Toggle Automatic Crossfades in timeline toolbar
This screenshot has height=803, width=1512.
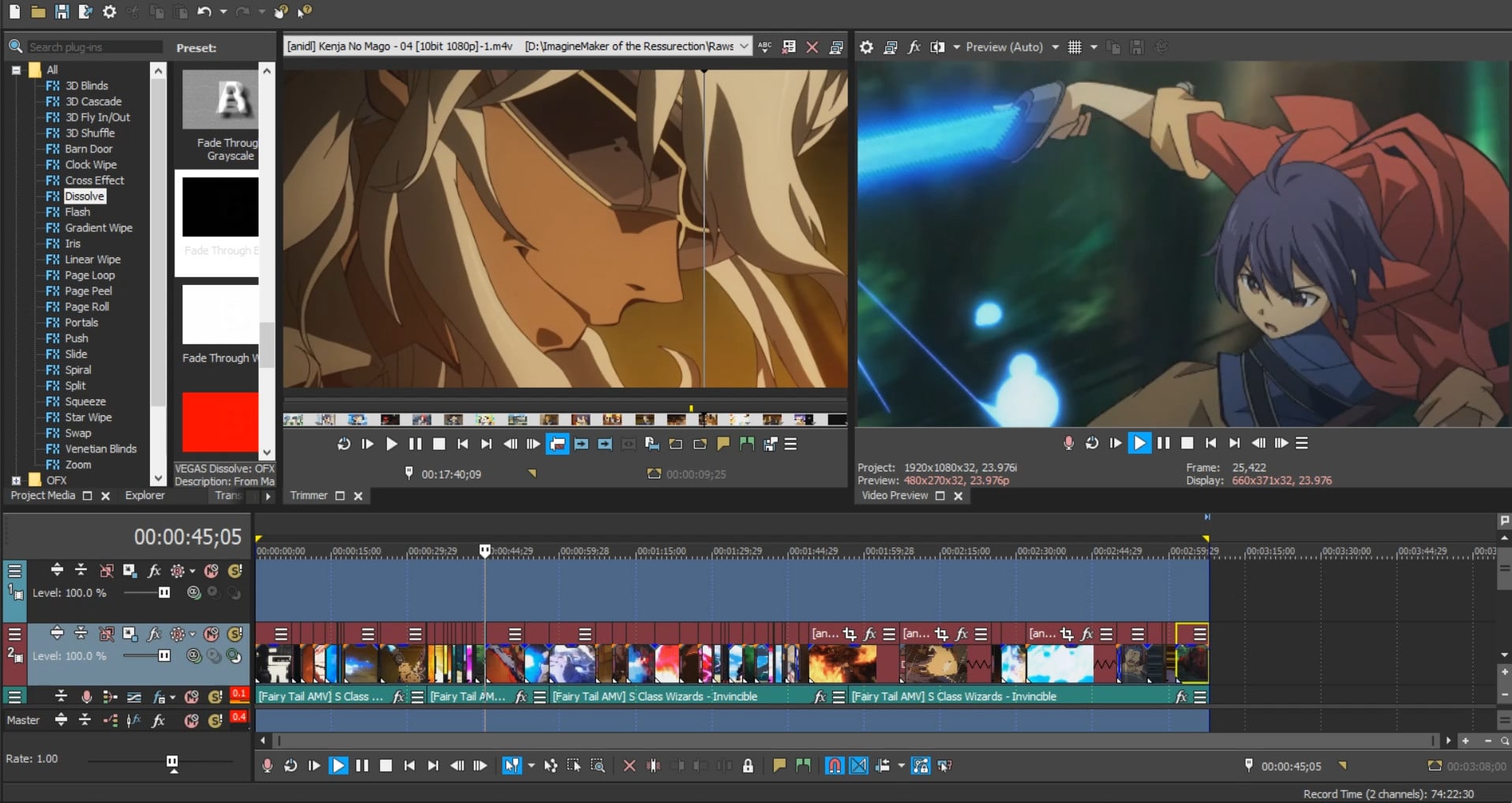pos(858,765)
